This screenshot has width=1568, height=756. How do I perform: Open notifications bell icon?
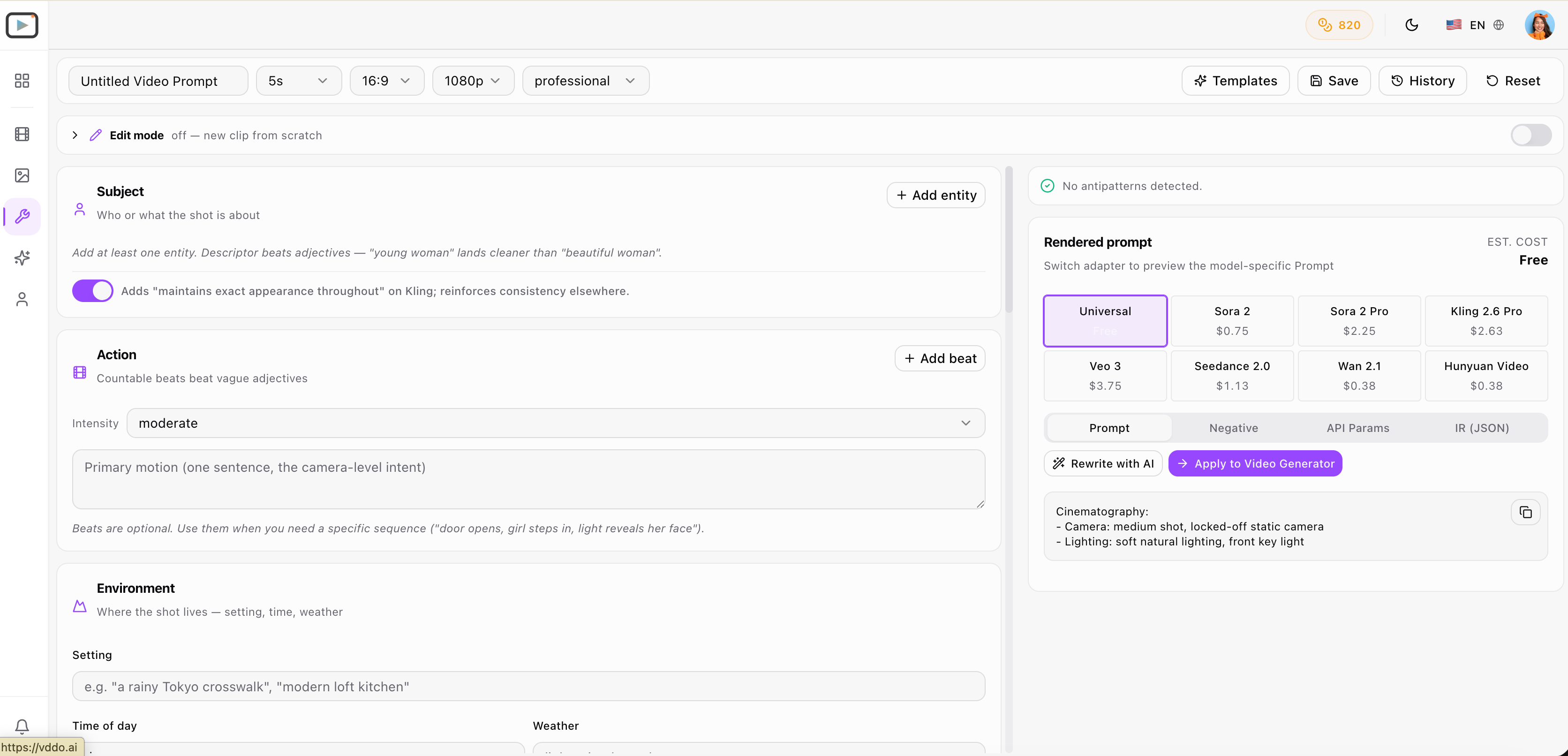click(x=22, y=726)
